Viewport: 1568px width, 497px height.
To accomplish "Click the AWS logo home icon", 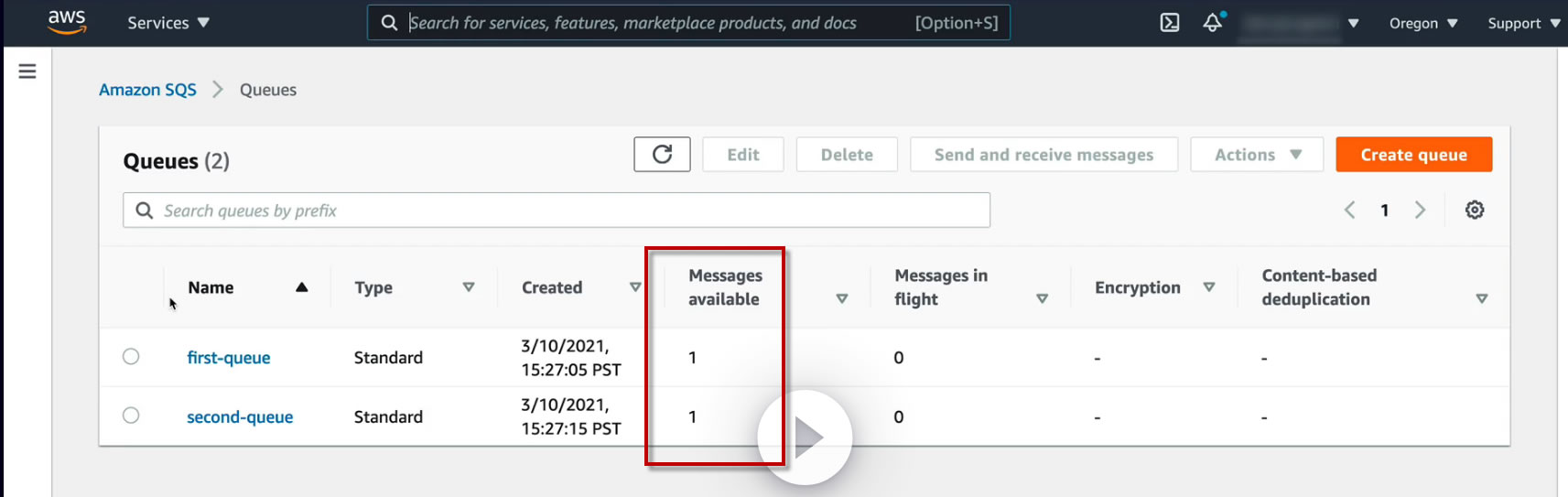I will click(x=67, y=22).
